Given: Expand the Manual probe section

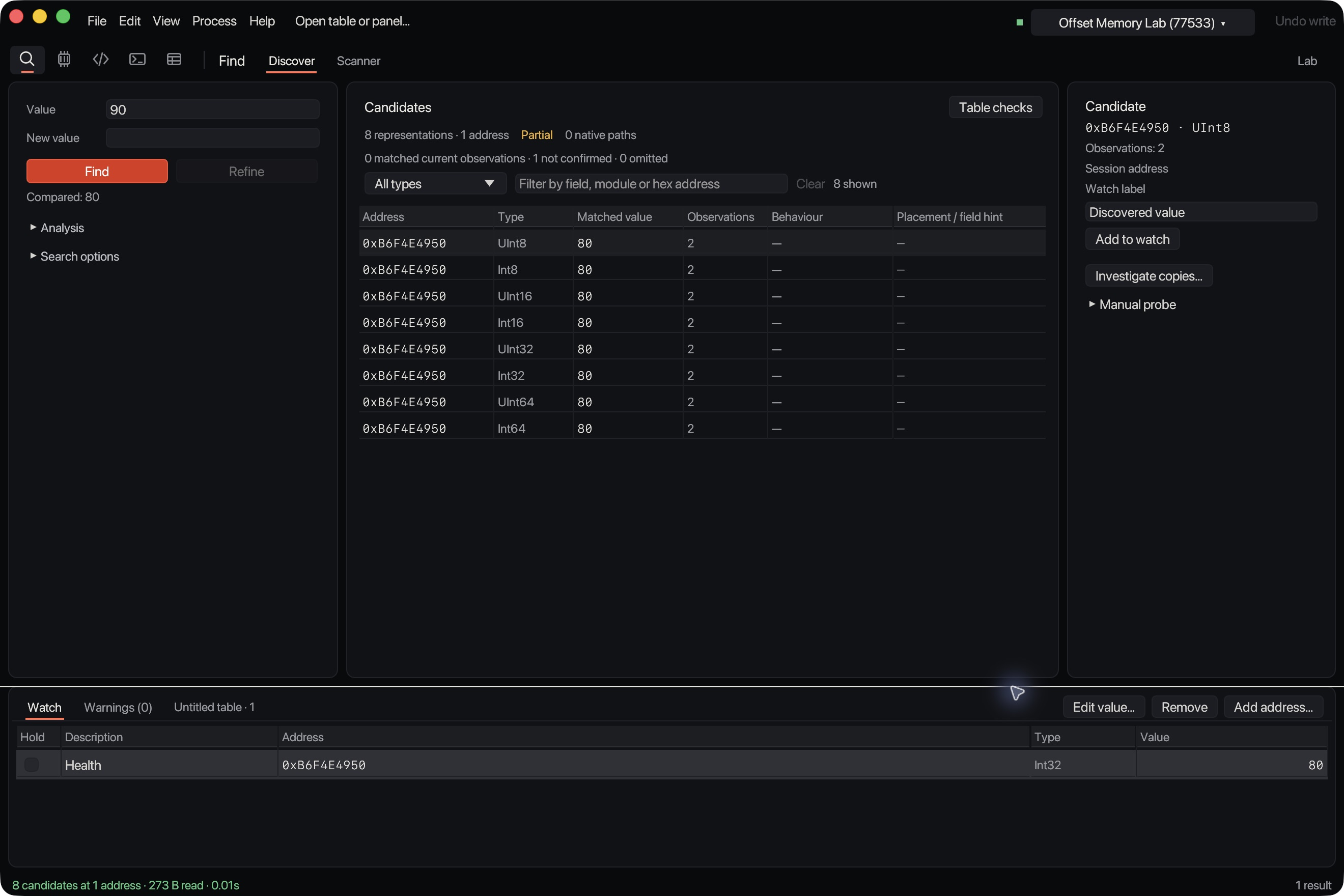Looking at the screenshot, I should (1132, 304).
